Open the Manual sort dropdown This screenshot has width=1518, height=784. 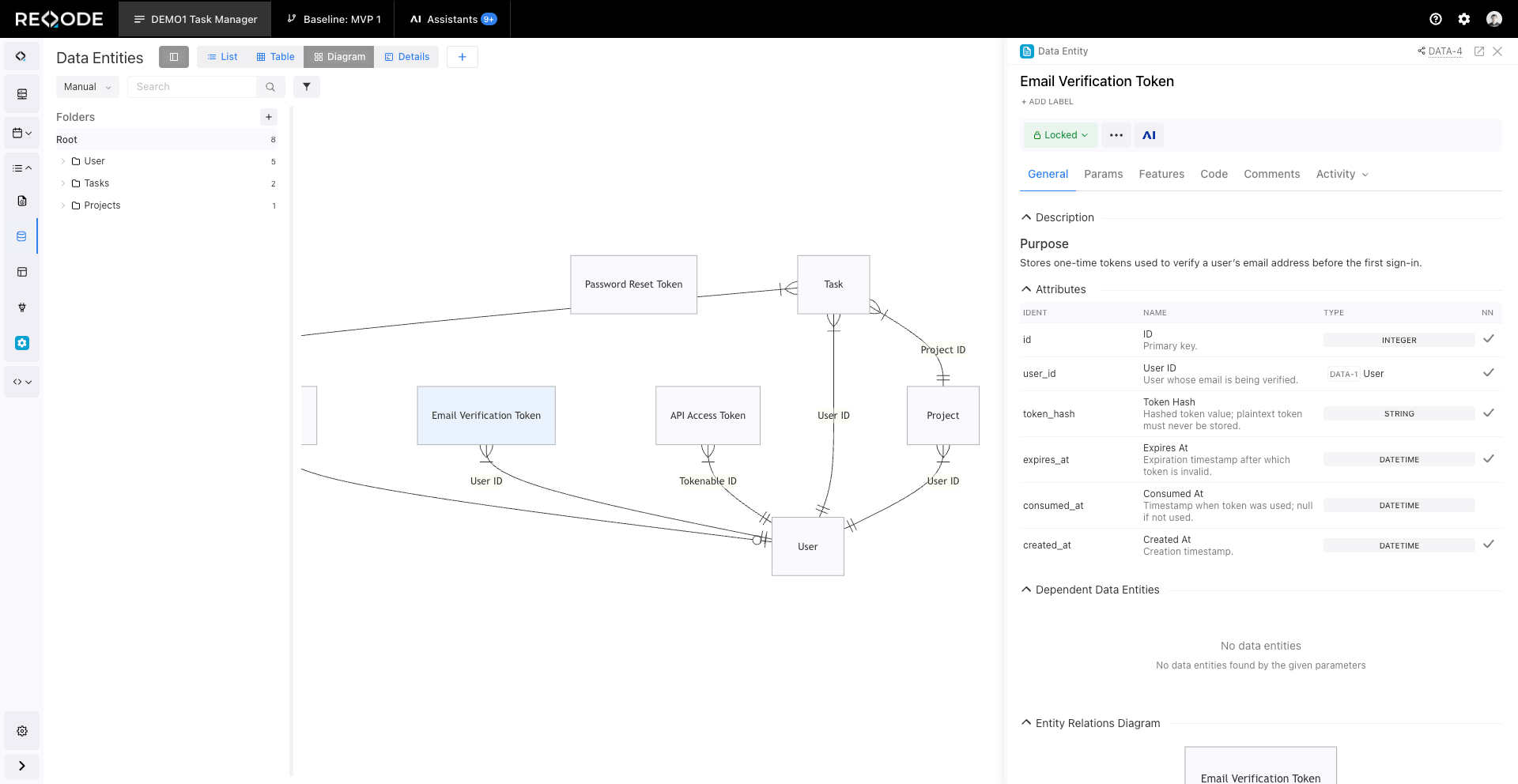pyautogui.click(x=87, y=87)
